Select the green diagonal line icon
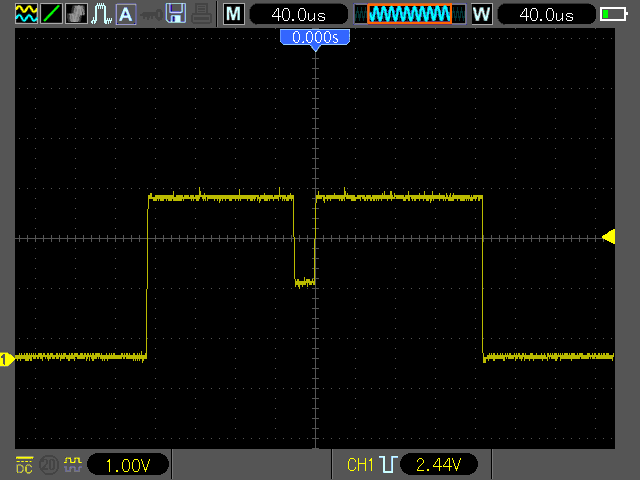640x480 pixels. coord(52,13)
